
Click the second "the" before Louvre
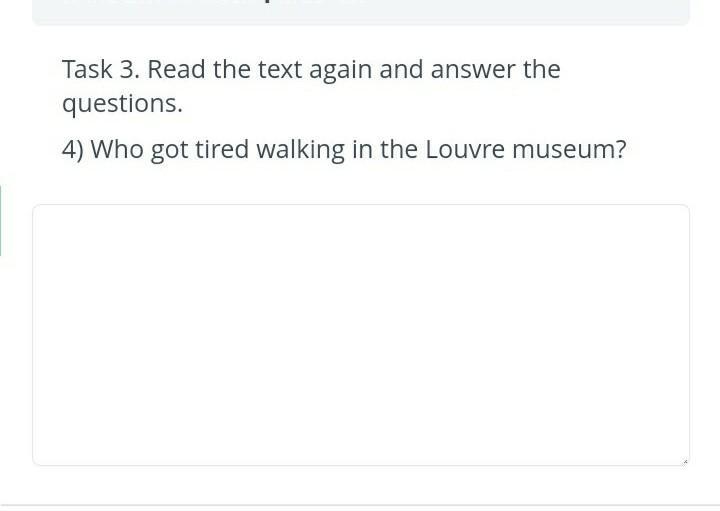coord(399,150)
